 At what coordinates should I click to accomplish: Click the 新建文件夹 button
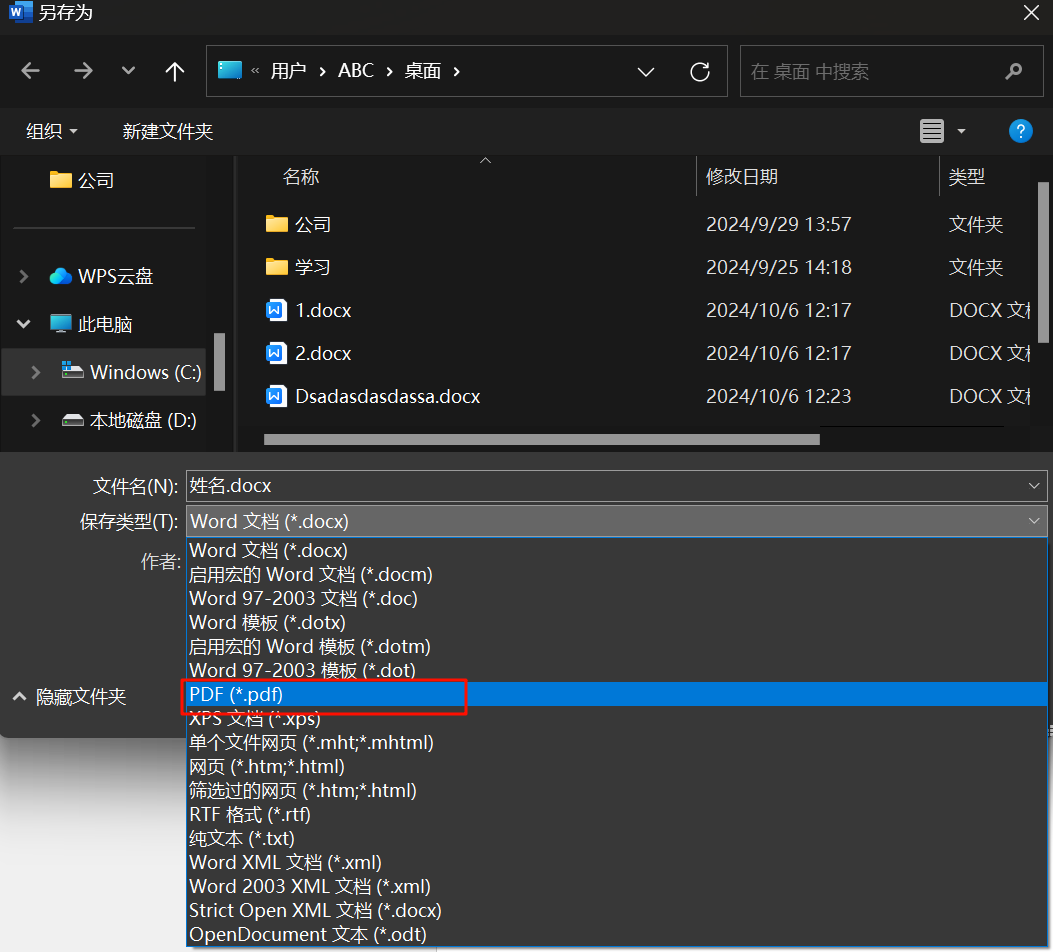167,131
